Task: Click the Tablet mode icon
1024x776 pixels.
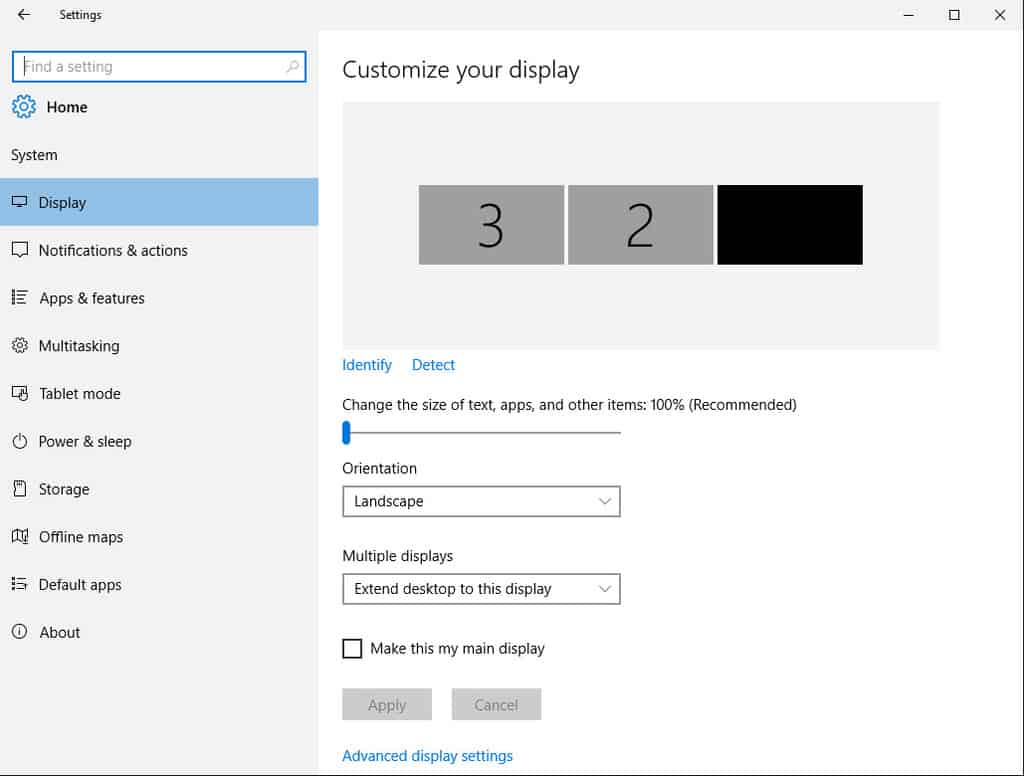Action: point(20,393)
